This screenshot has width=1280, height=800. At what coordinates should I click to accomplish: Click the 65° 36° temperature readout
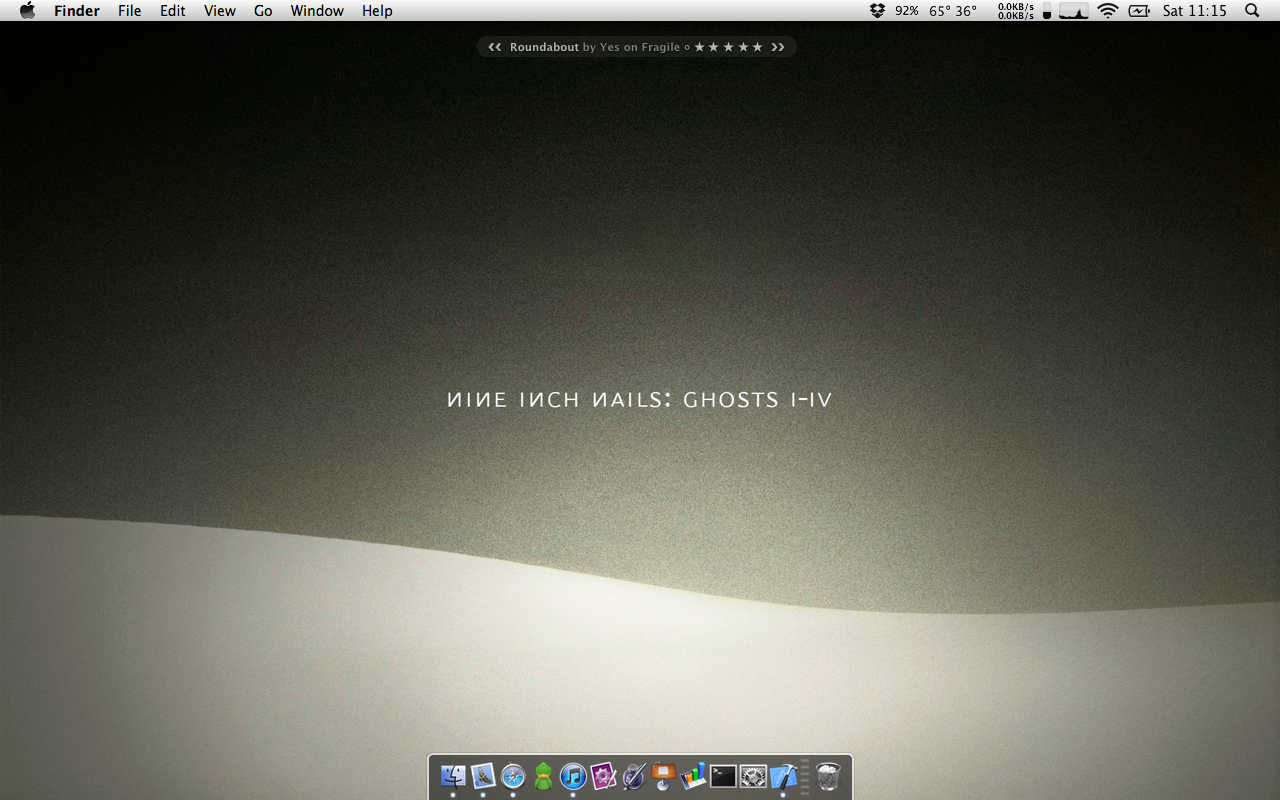tap(953, 11)
